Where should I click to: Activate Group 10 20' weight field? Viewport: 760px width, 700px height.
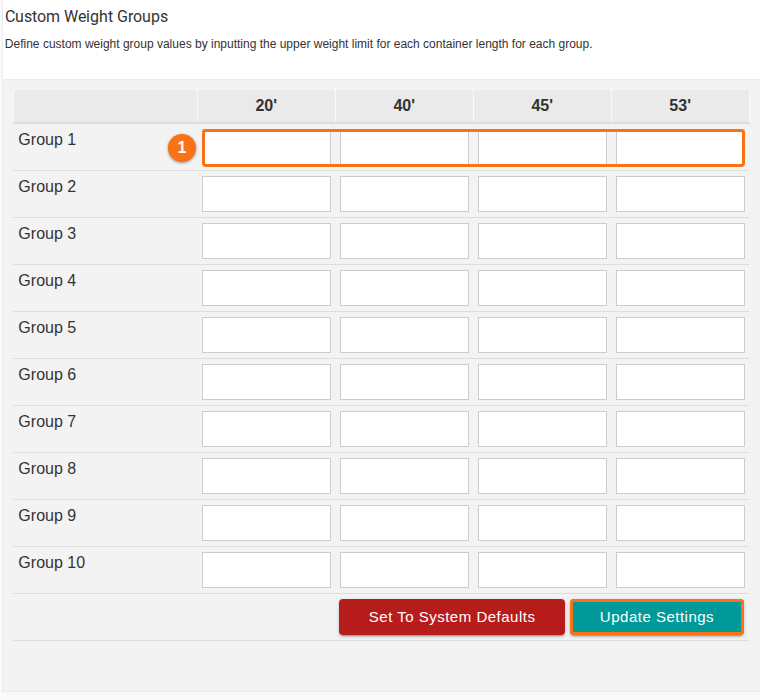click(267, 570)
